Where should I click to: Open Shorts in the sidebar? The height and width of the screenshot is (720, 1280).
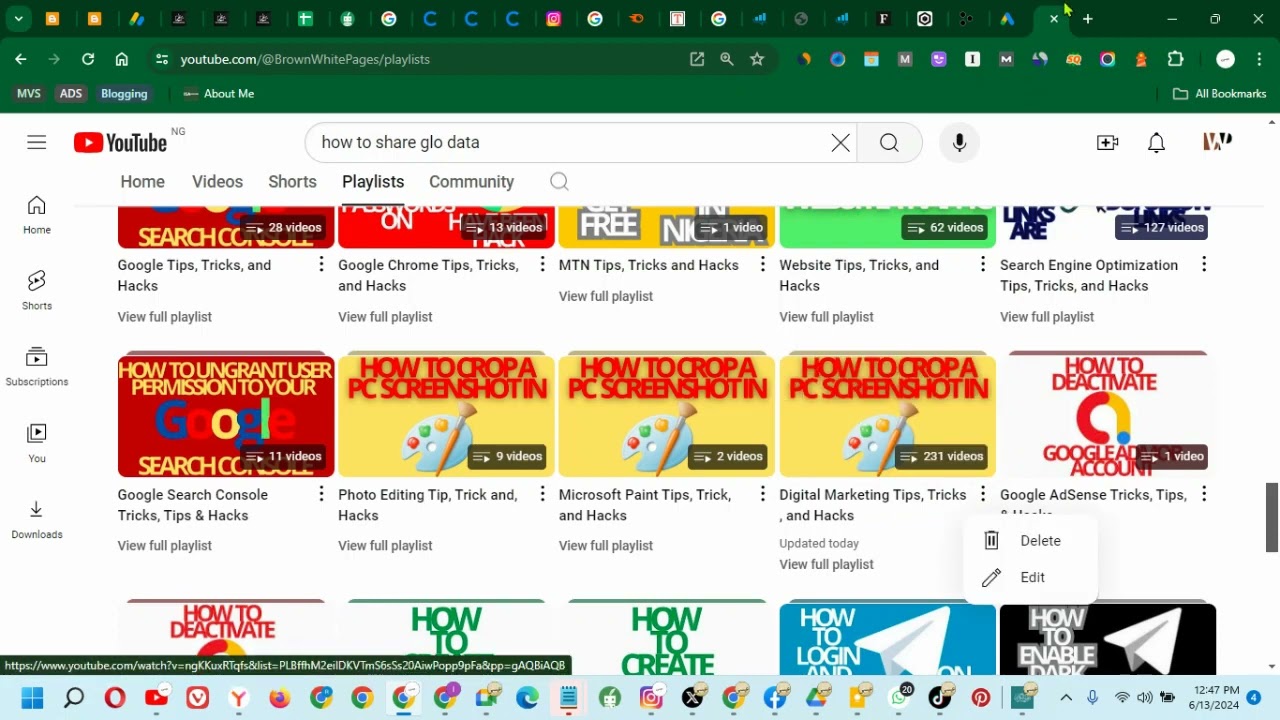tap(37, 291)
